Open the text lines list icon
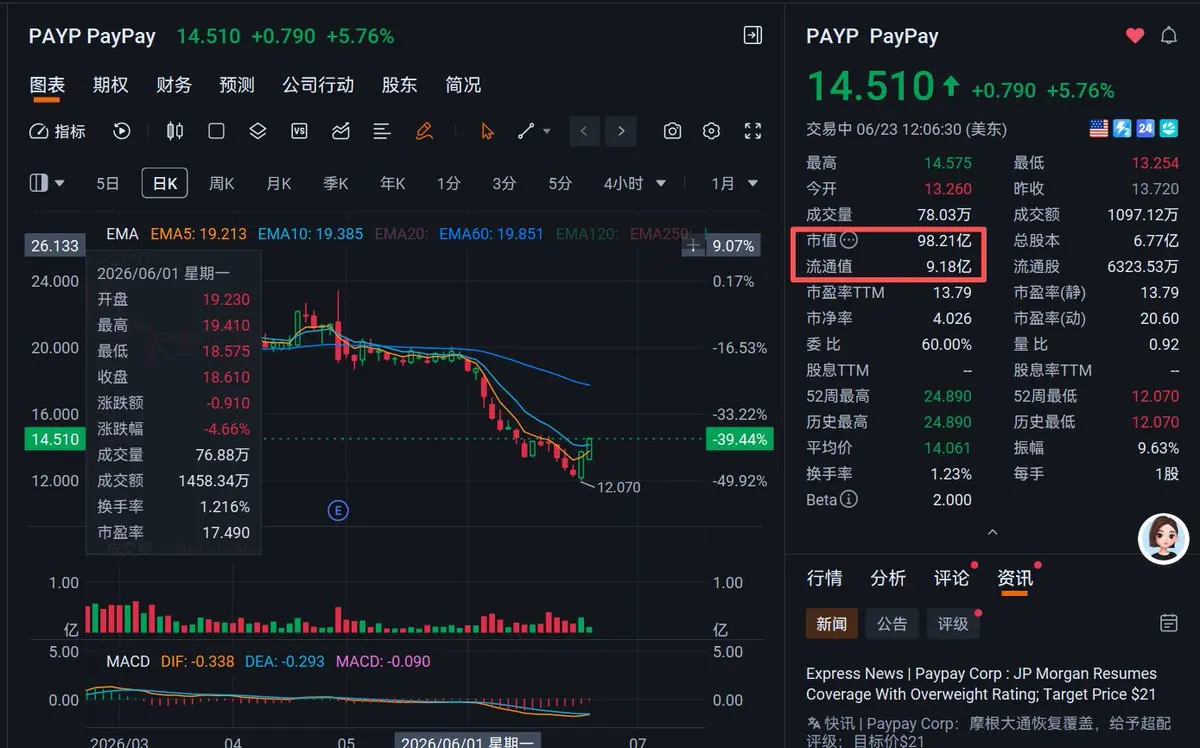The height and width of the screenshot is (748, 1200). point(381,131)
